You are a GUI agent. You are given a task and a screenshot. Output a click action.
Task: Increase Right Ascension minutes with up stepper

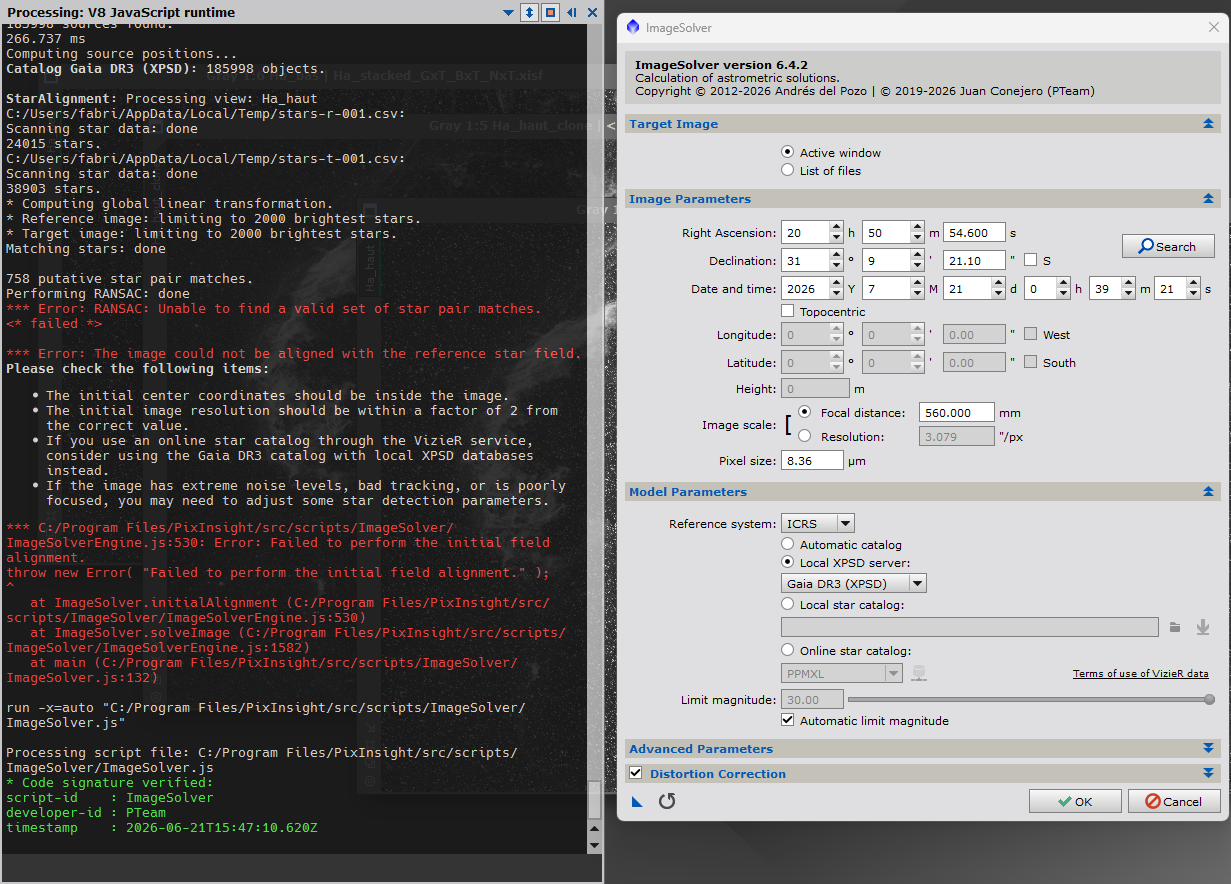click(x=917, y=228)
